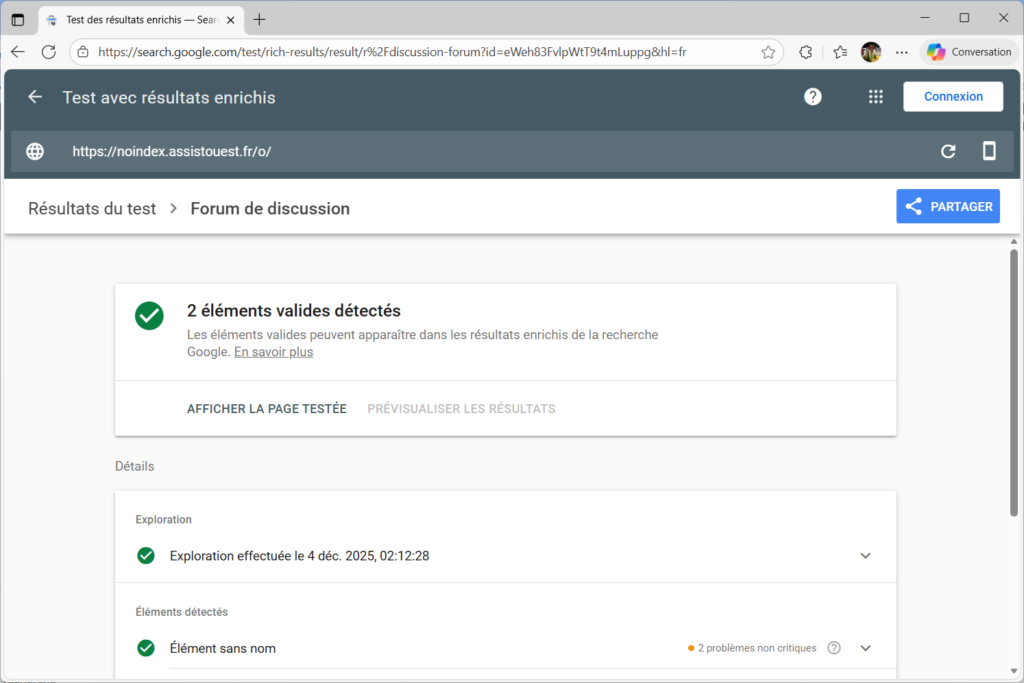1024x683 pixels.
Task: Bookmark page with the star icon
Action: [768, 52]
